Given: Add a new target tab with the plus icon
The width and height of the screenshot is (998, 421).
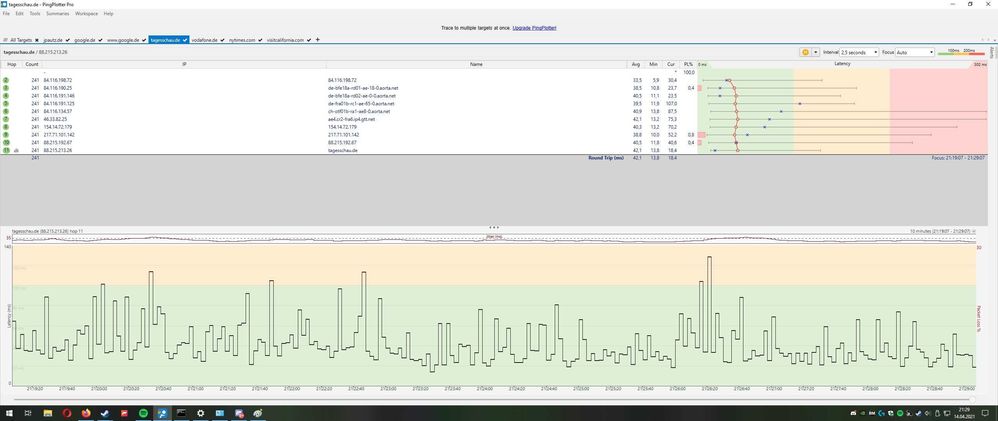Looking at the screenshot, I should point(318,39).
